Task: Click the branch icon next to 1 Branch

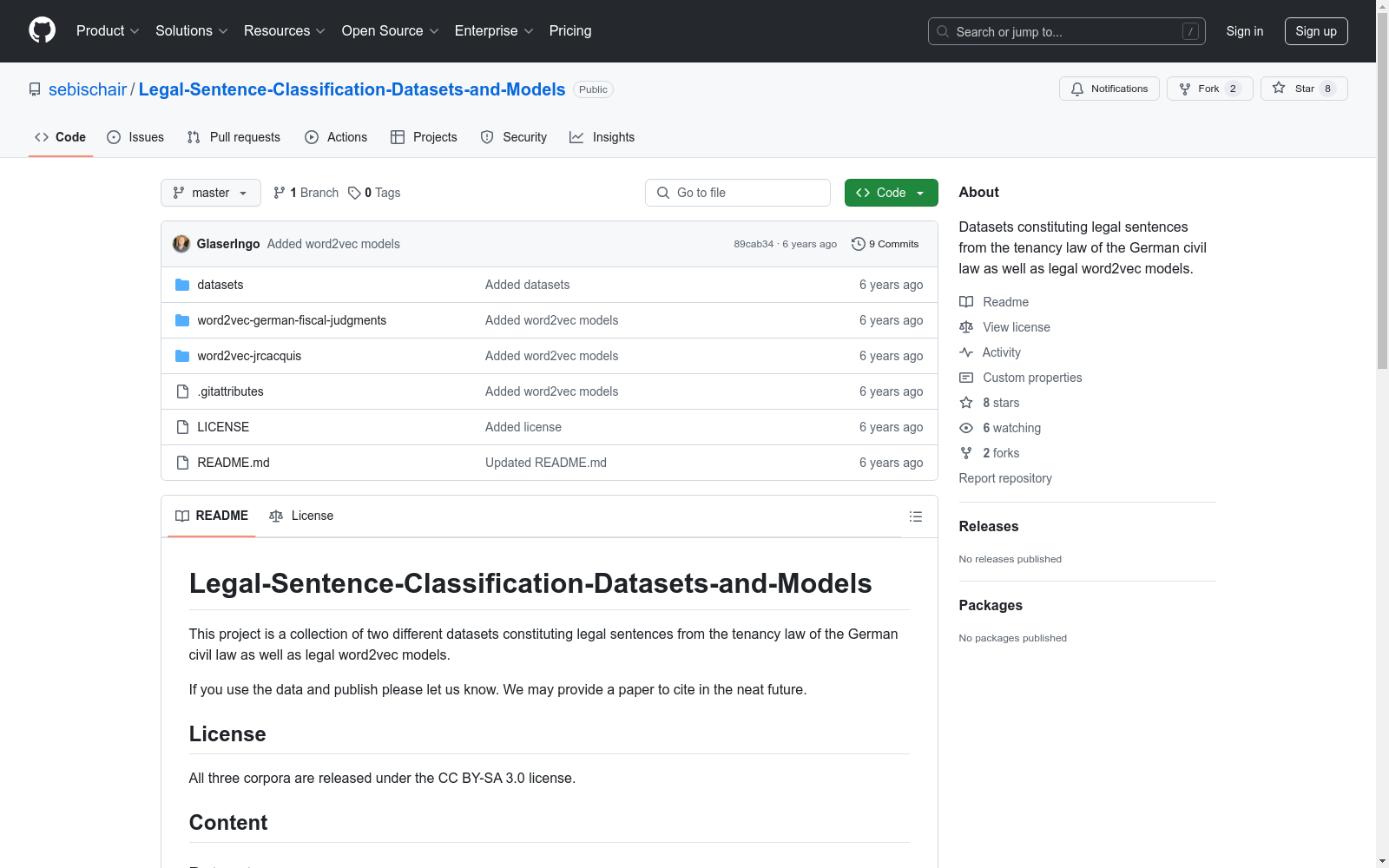Action: [280, 193]
